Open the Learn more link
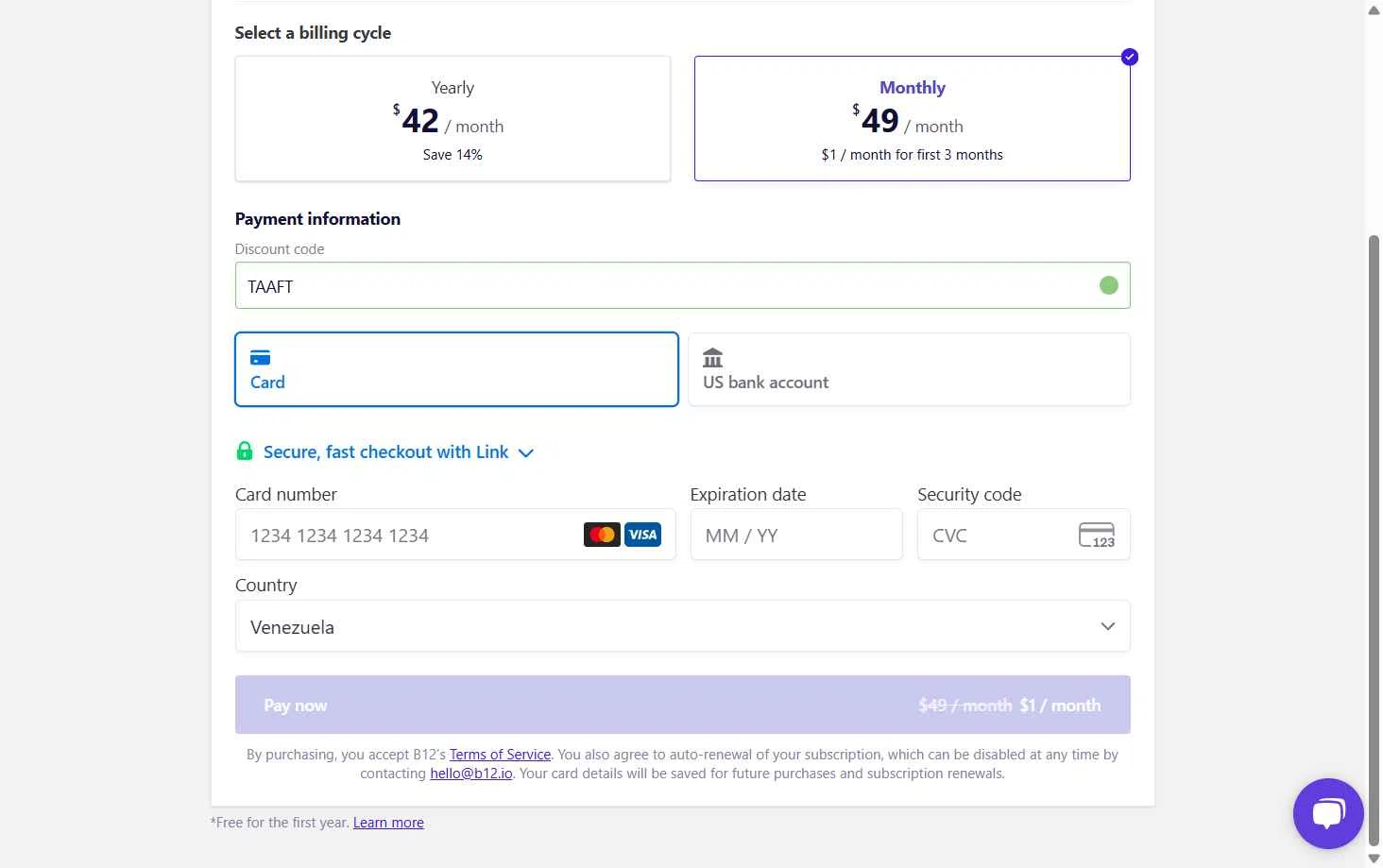The width and height of the screenshot is (1383, 868). point(388,823)
